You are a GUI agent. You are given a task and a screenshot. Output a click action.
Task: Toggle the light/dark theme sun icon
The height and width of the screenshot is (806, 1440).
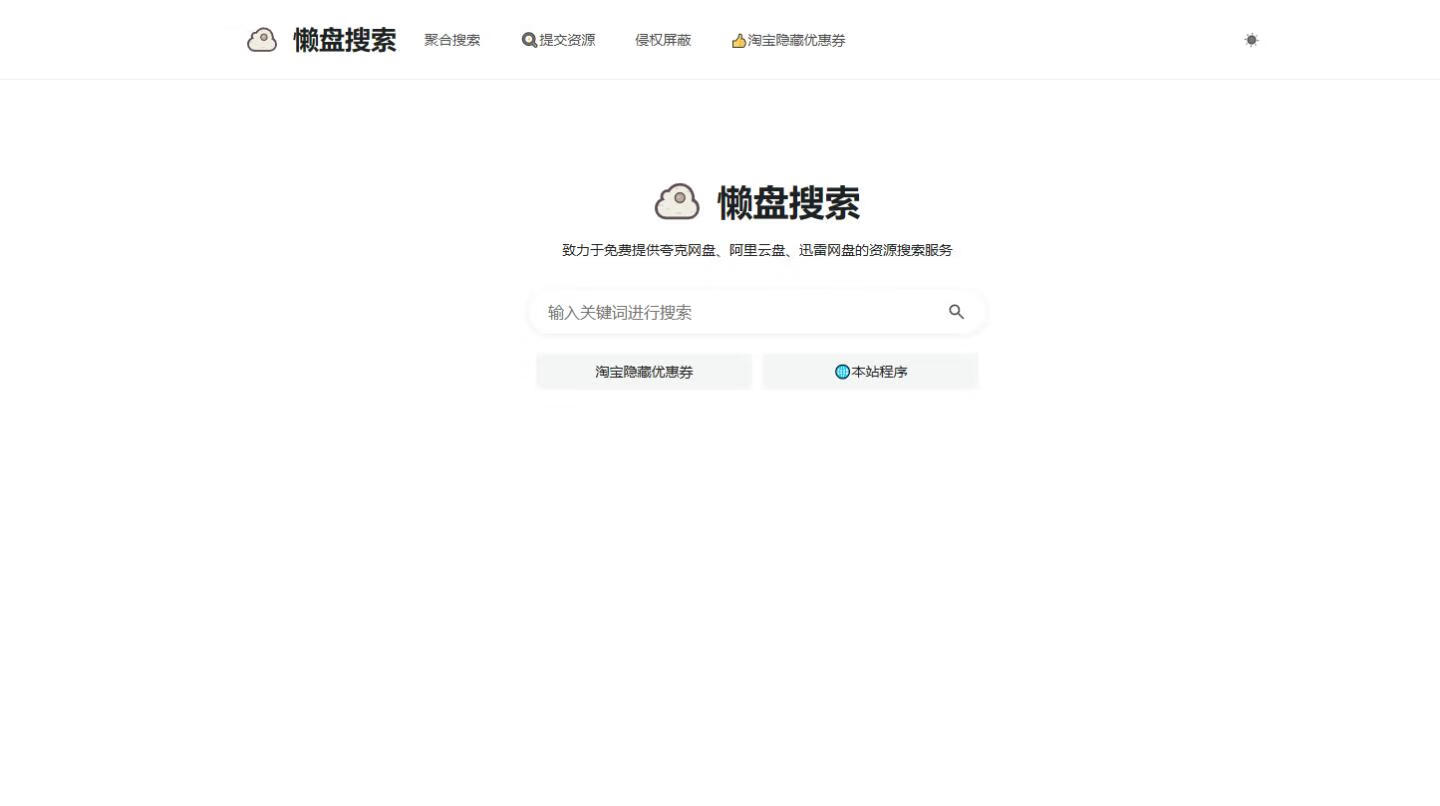pos(1251,40)
